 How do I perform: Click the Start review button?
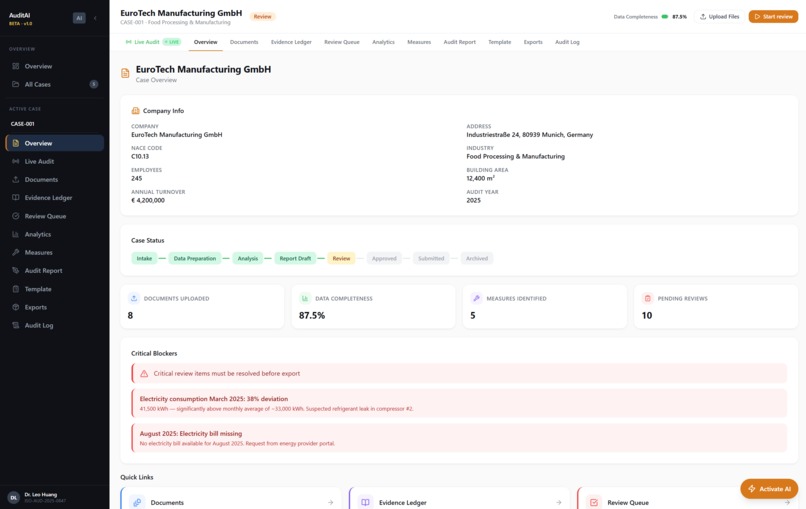[773, 16]
